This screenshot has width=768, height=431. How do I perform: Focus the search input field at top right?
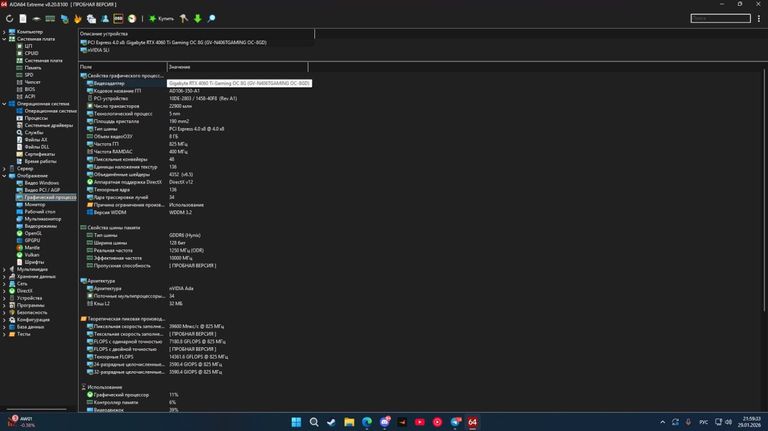tap(720, 18)
